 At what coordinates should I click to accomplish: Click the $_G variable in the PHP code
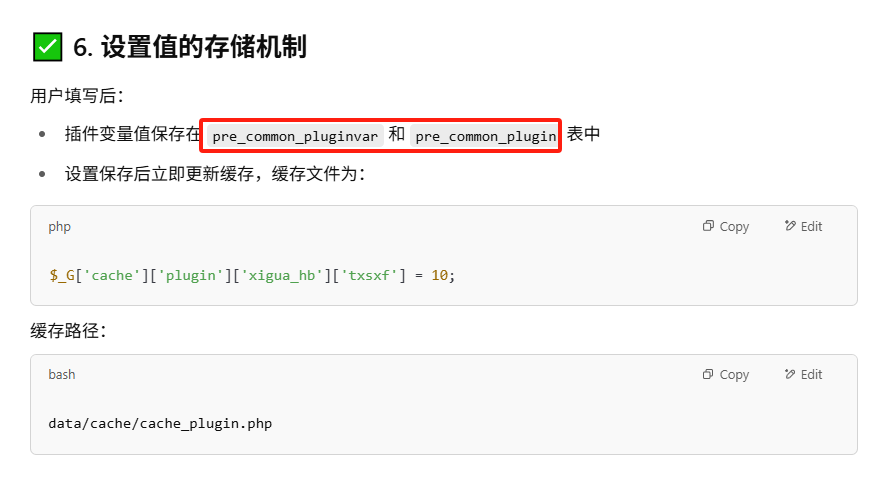60,275
